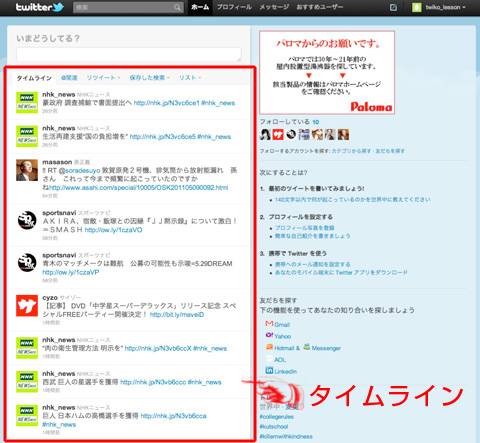Click the Paloma advertisement banner
The height and width of the screenshot is (443, 480).
click(327, 73)
